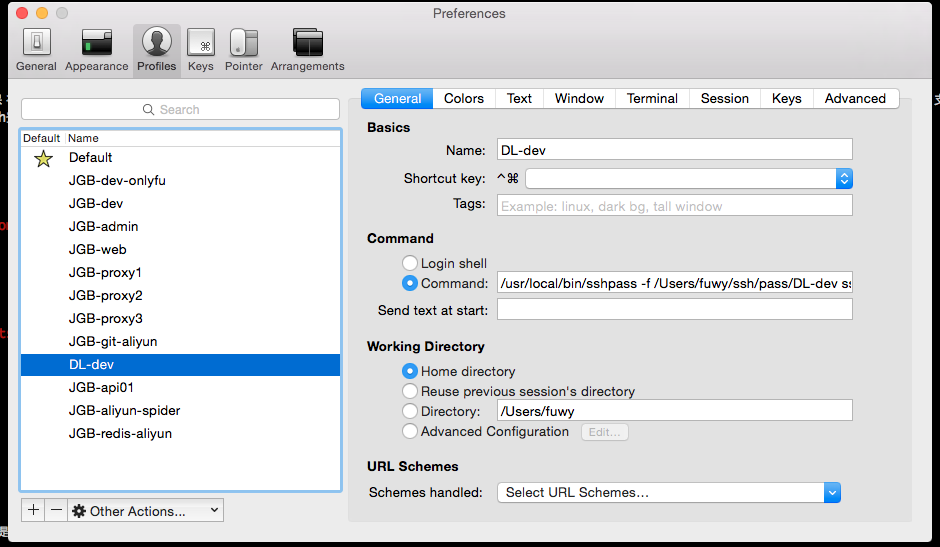The image size is (940, 547).
Task: Select the JGB-redis-aliyun profile
Action: click(x=120, y=433)
